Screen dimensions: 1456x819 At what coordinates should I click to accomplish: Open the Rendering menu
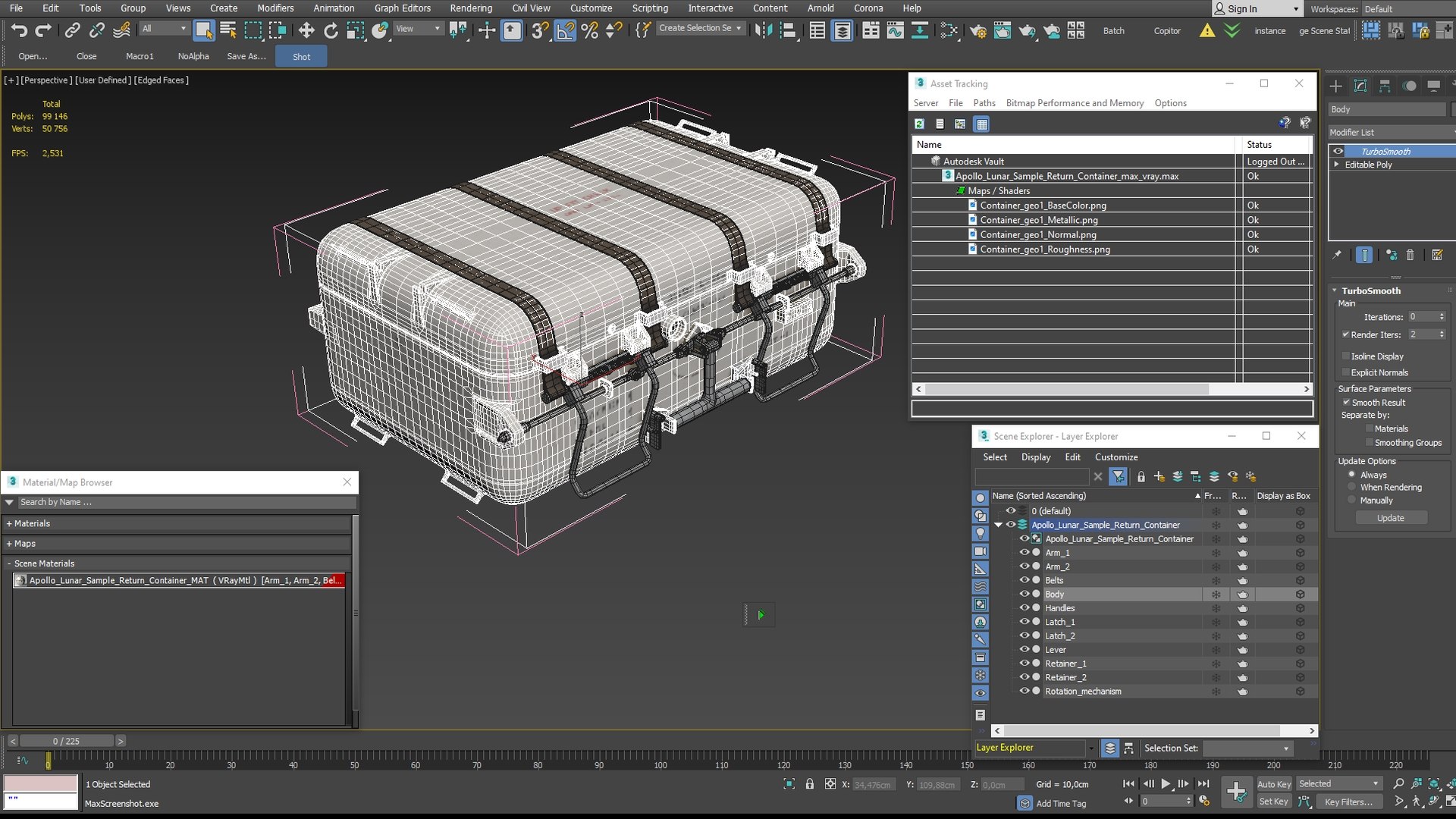pyautogui.click(x=471, y=8)
